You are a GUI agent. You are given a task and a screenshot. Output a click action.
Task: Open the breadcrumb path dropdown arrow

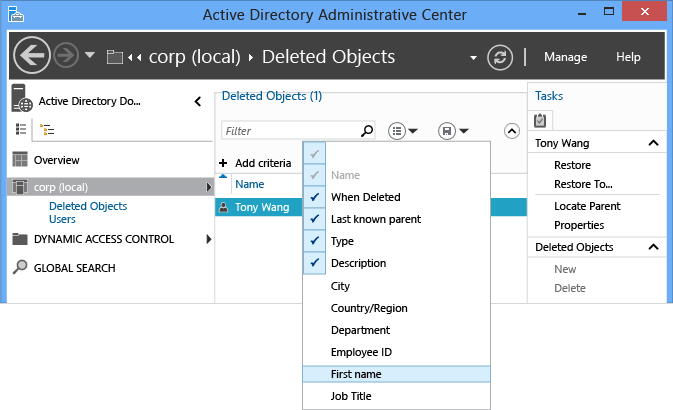[x=473, y=58]
